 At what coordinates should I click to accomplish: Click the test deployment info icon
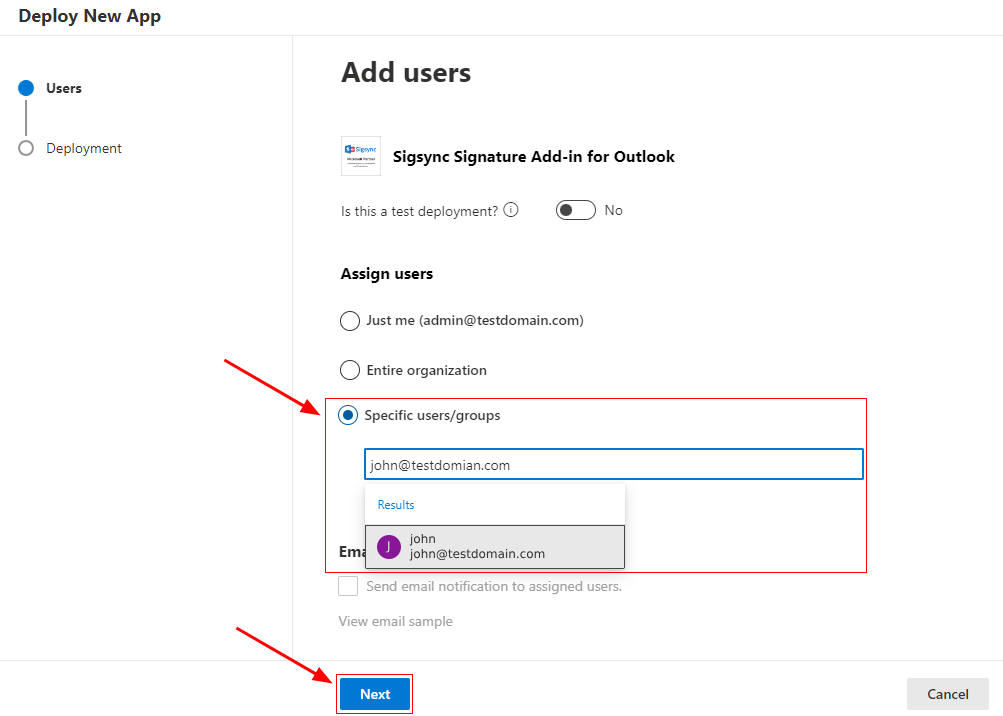(x=511, y=210)
